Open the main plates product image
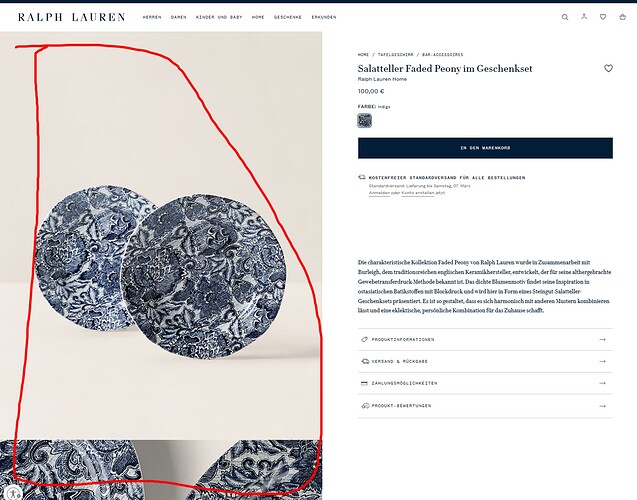The width and height of the screenshot is (637, 500). pyautogui.click(x=161, y=236)
